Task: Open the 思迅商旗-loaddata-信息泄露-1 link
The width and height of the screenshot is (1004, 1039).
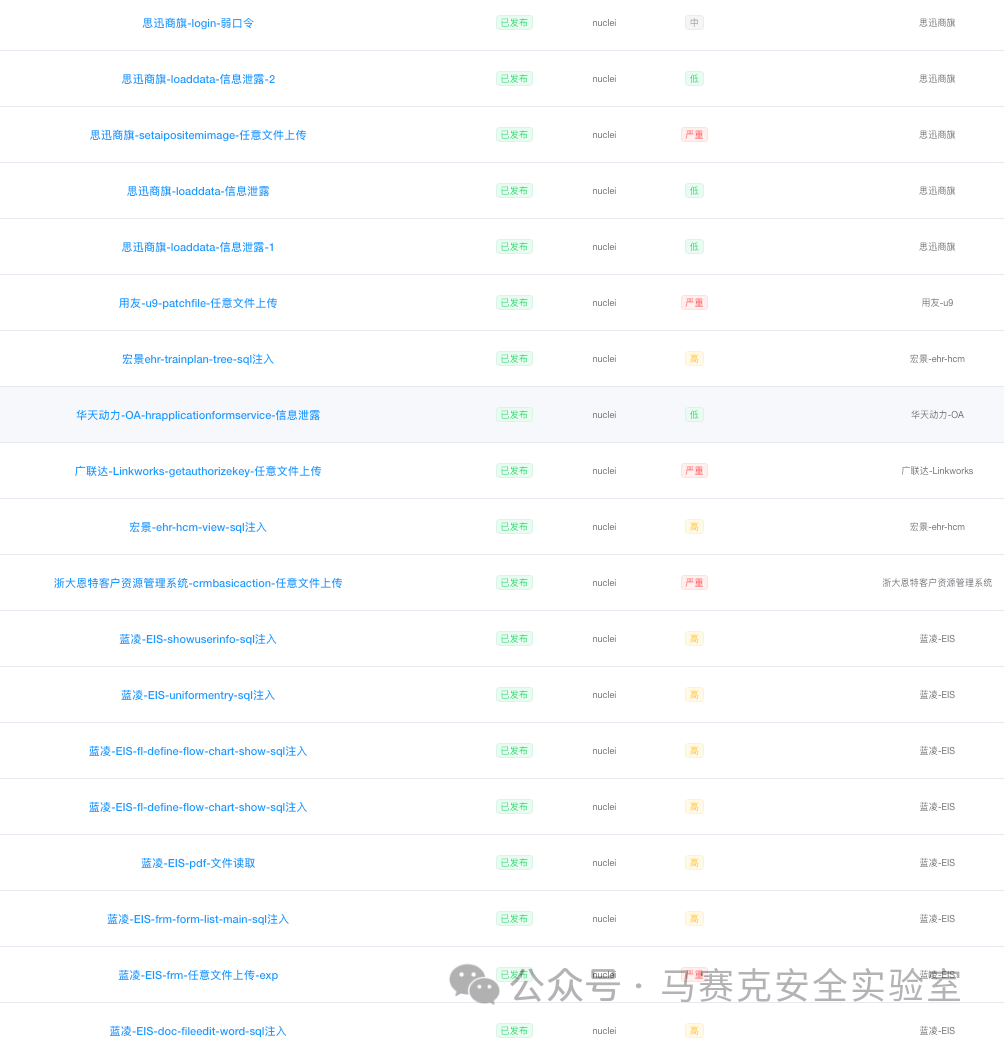Action: pyautogui.click(x=198, y=247)
